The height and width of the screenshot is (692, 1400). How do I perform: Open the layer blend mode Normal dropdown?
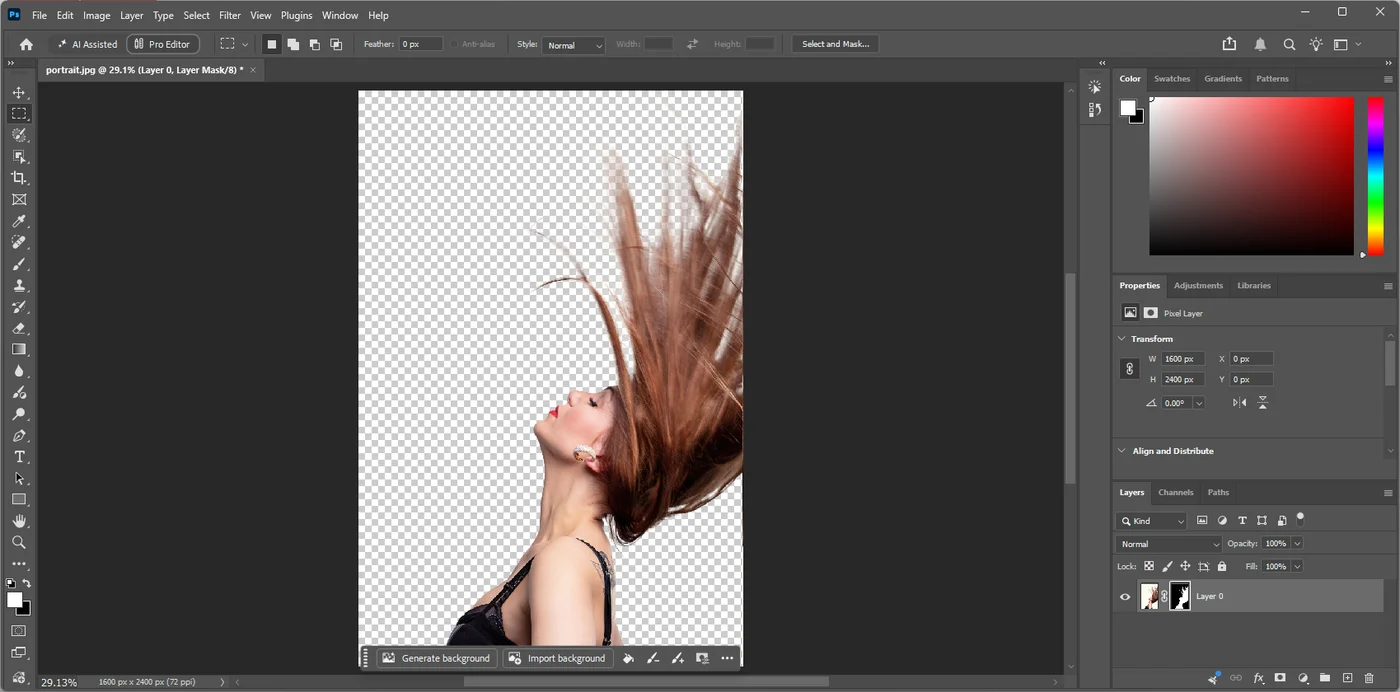1169,544
